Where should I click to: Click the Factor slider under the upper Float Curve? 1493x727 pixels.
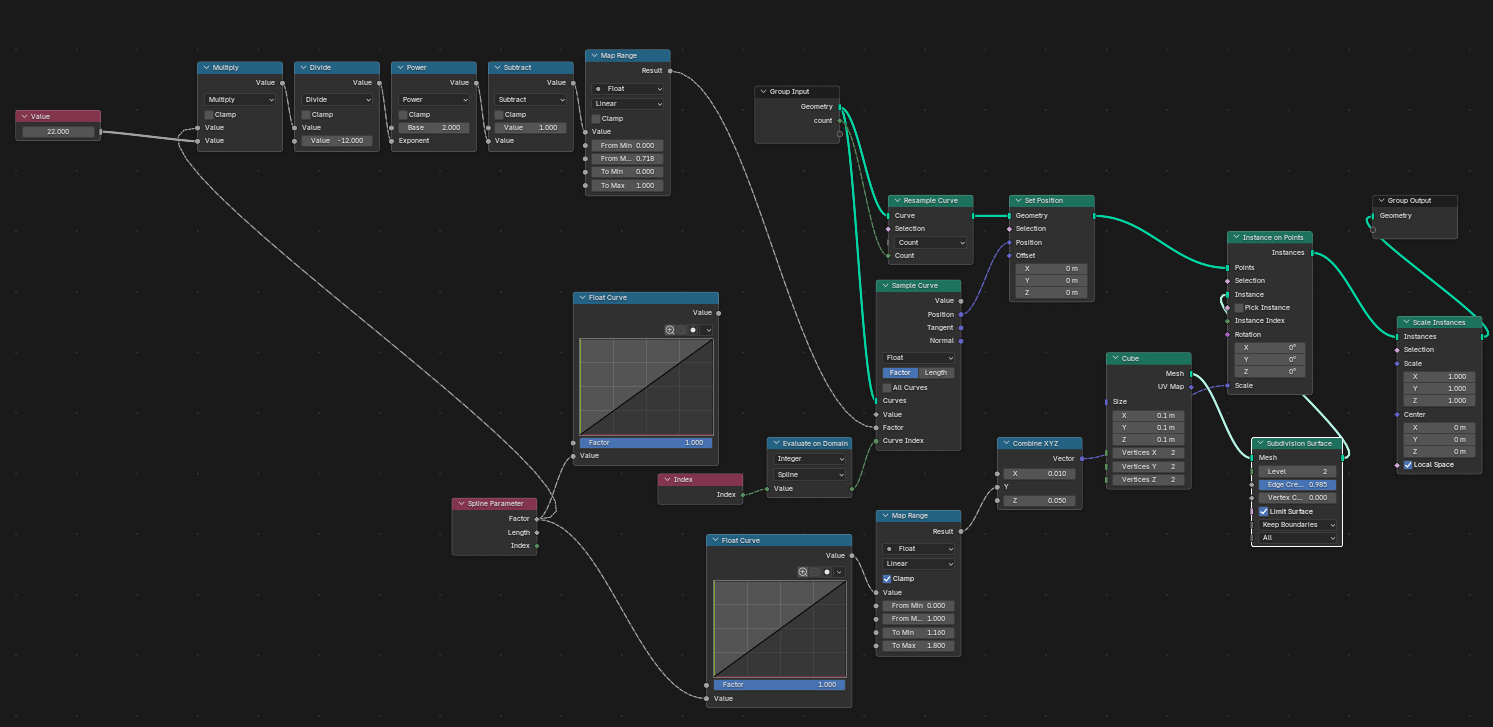646,442
